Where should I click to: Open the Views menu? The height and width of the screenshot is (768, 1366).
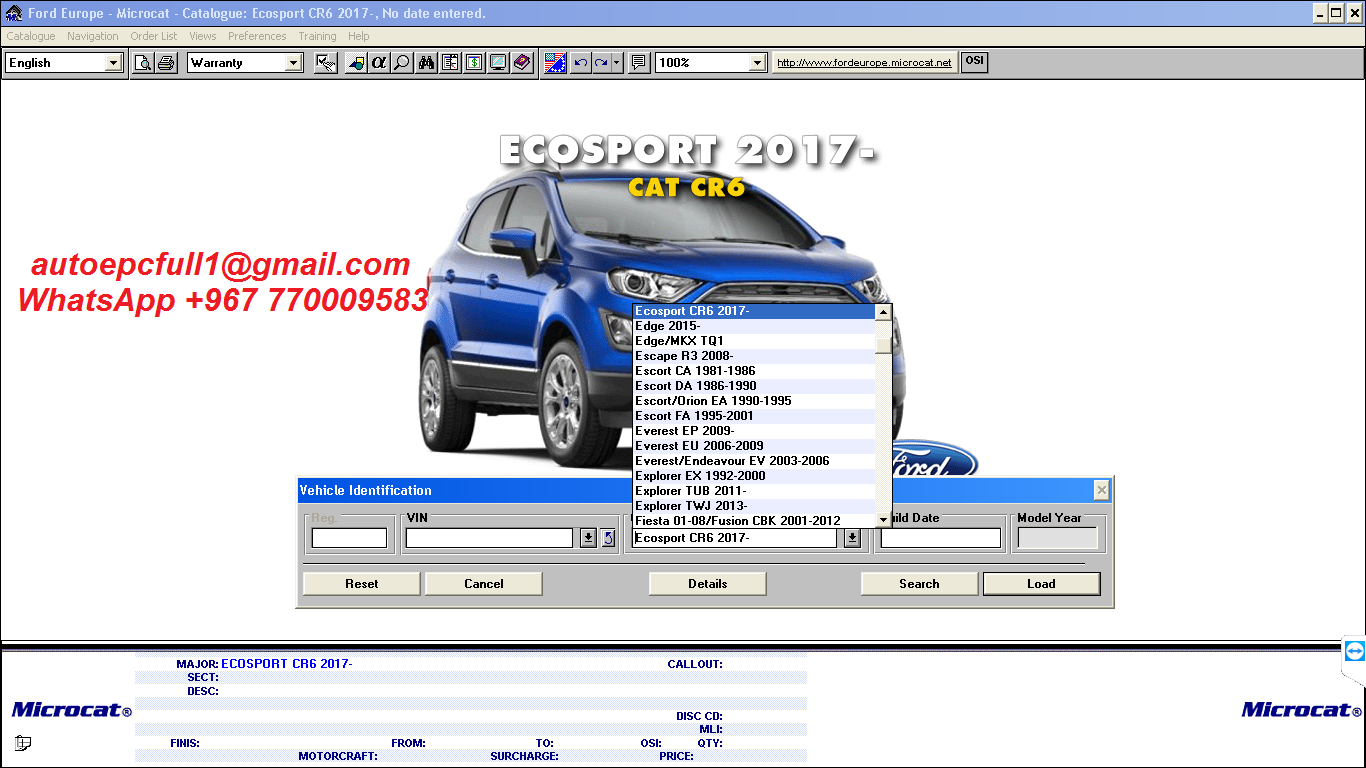click(203, 36)
